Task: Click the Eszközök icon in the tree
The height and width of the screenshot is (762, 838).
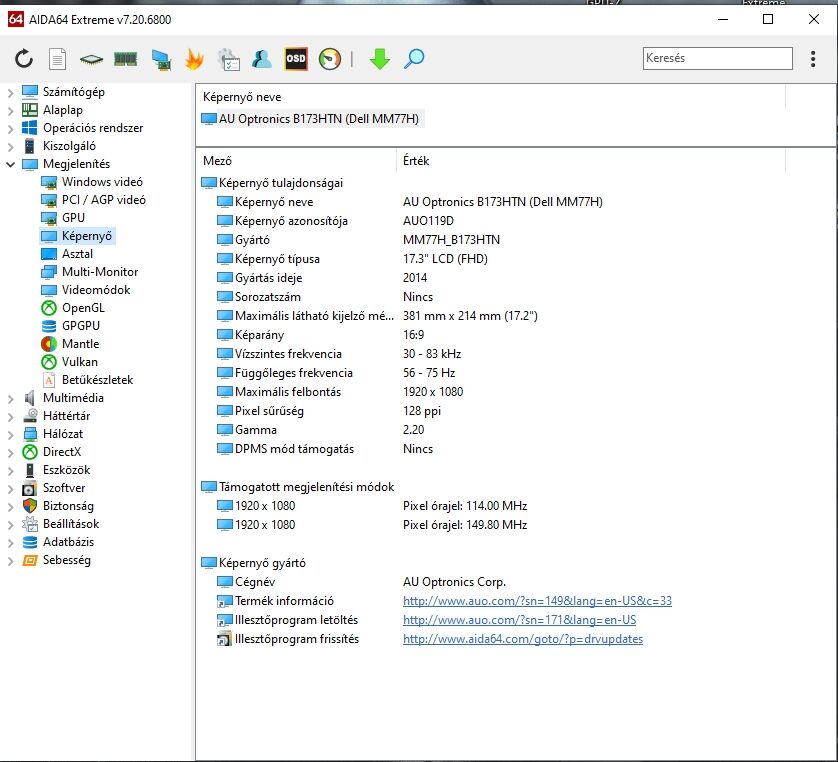Action: (30, 470)
